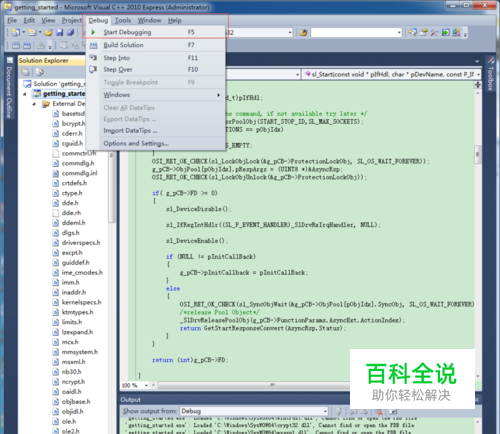
Task: Click the Save floppy disk icon
Action: pos(60,32)
